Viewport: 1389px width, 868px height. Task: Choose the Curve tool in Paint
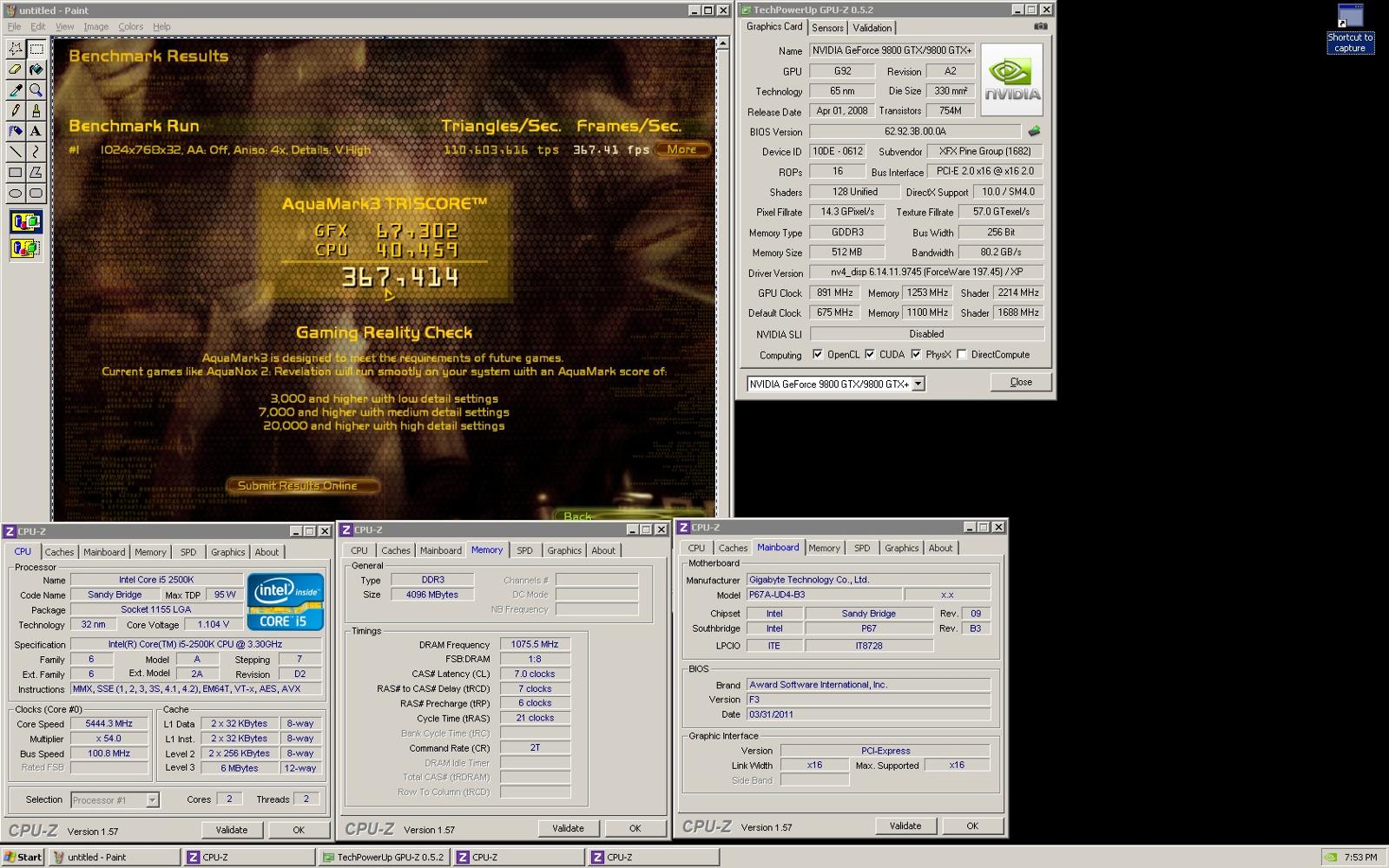(36, 152)
